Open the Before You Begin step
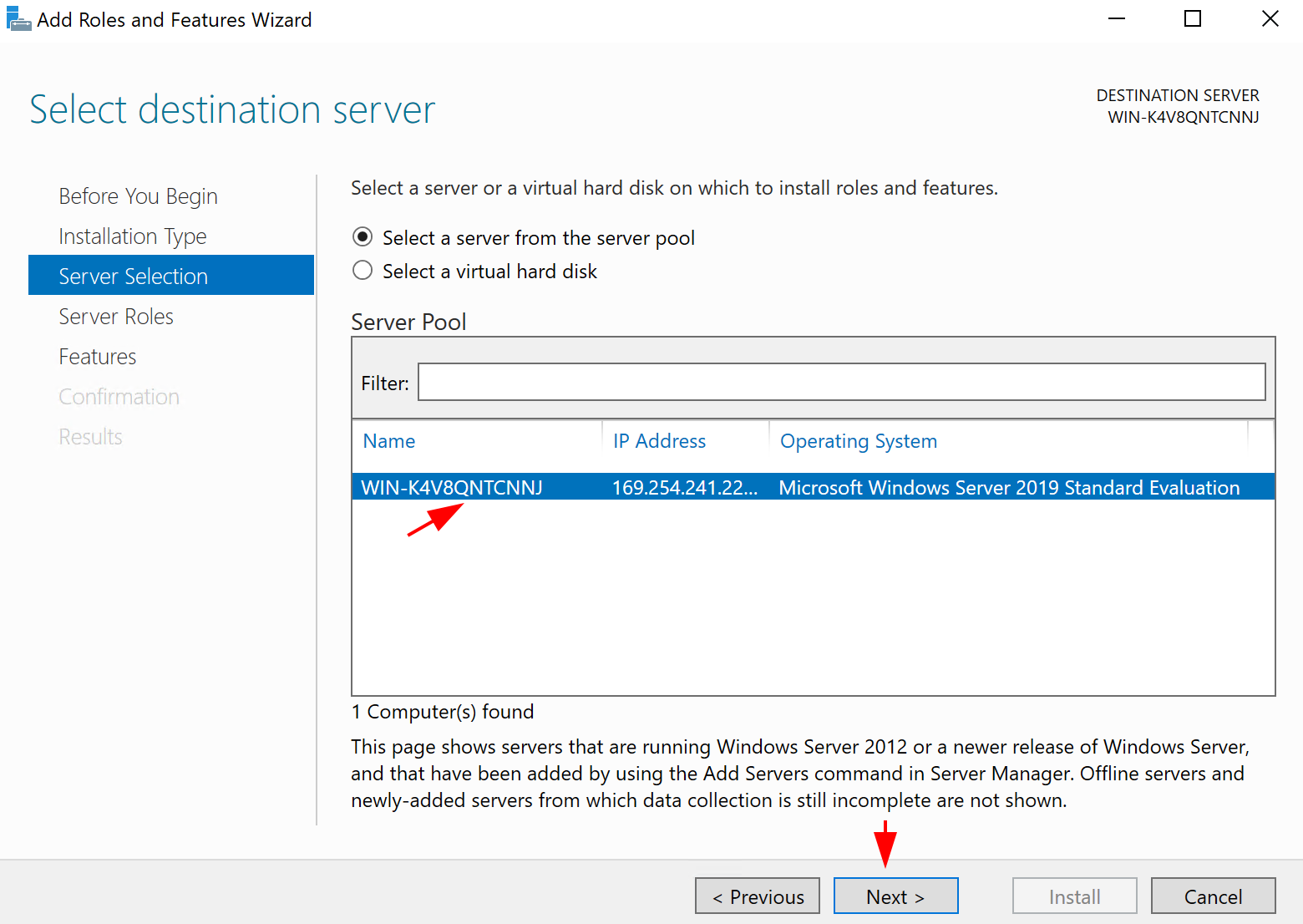 (138, 195)
